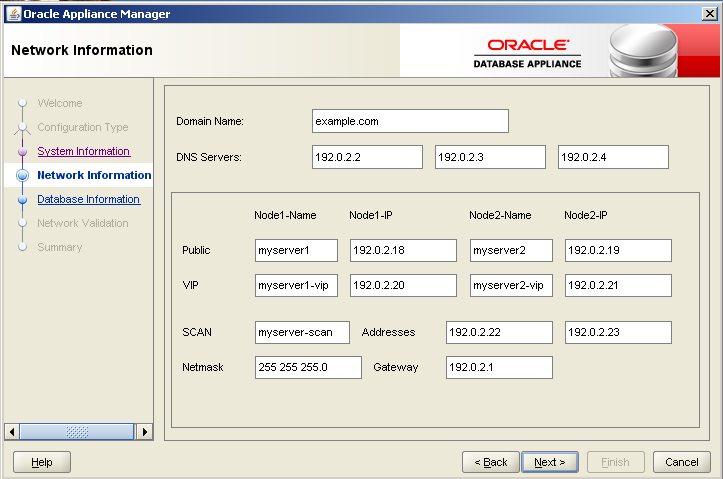Click the System Information step bullet icon
The width and height of the screenshot is (723, 479).
(x=23, y=151)
